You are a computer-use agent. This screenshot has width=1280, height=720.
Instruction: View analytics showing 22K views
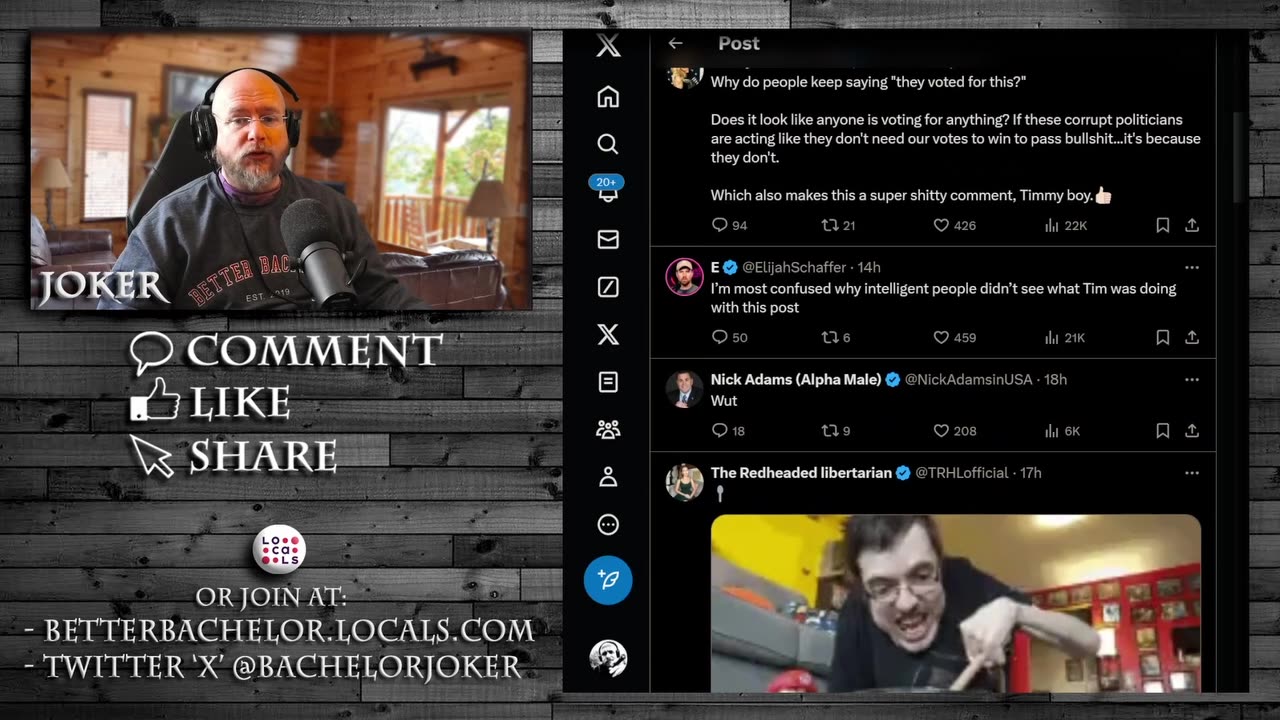[x=1065, y=226]
